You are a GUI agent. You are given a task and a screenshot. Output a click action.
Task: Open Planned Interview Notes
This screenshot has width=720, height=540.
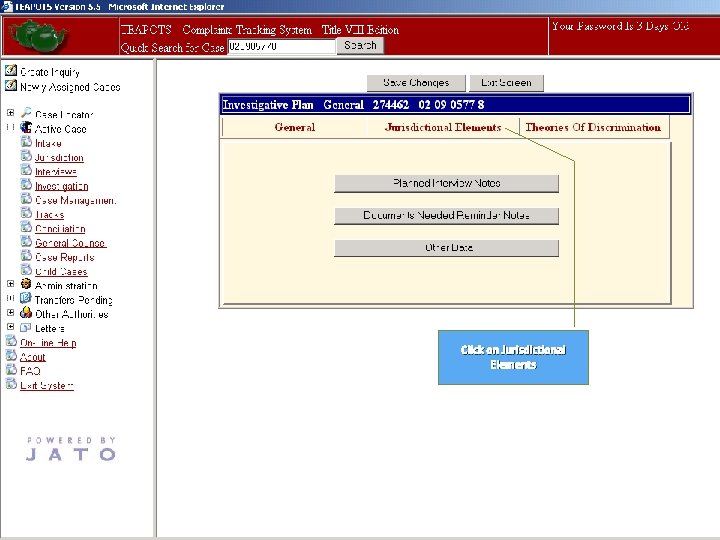point(446,183)
